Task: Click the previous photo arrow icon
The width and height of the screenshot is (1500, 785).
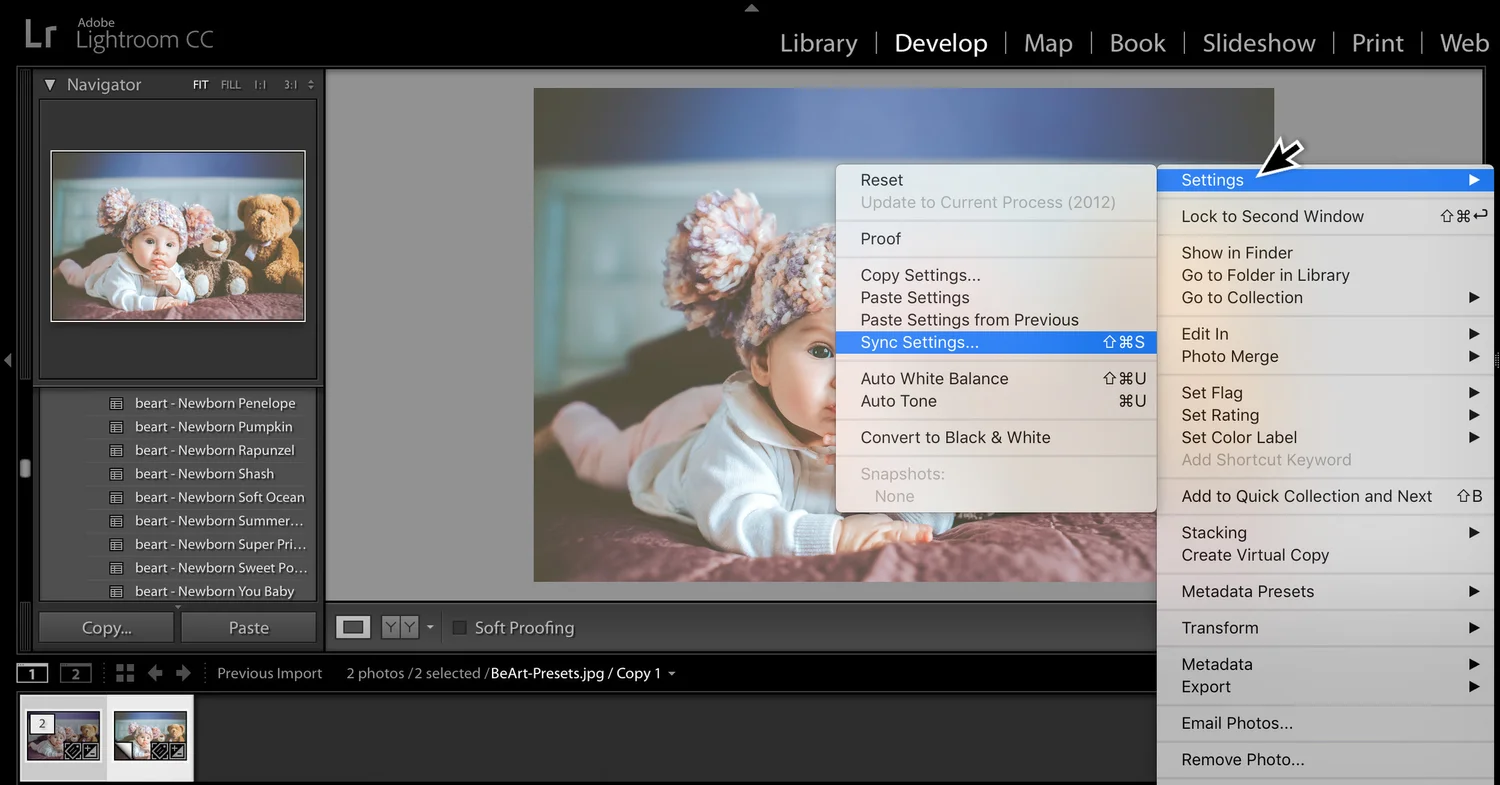Action: point(155,673)
